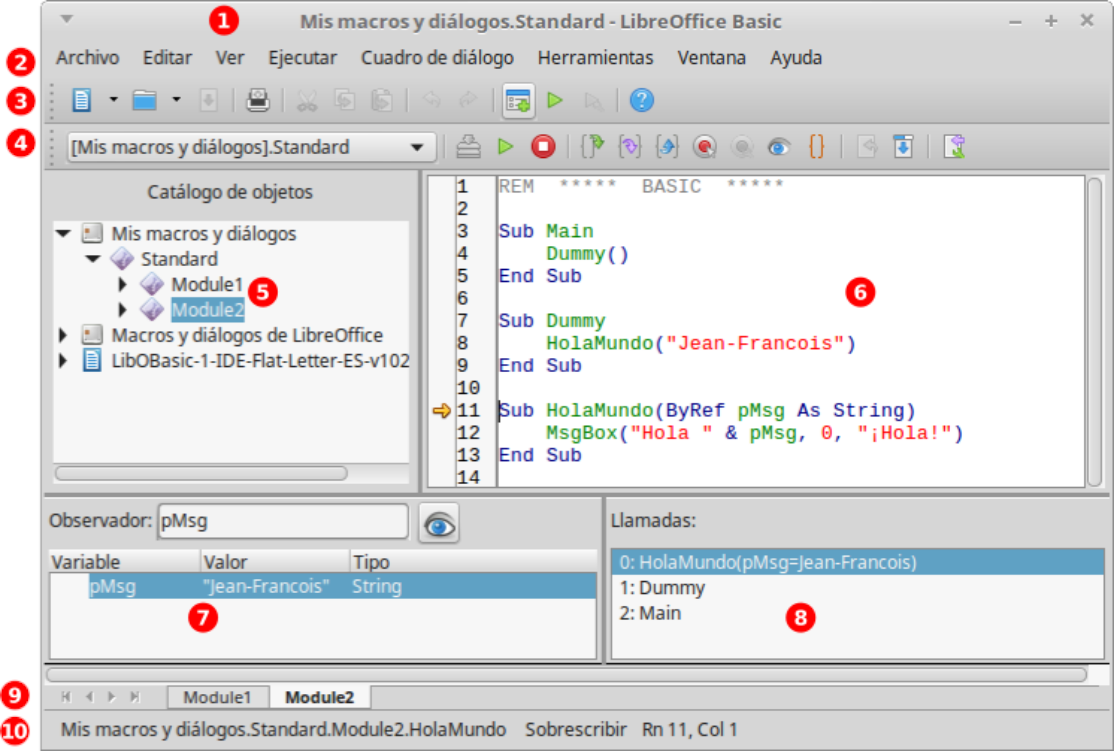Select call stack entry '2: Main'
Screen dimensions: 1114x751
[x=858, y=613]
